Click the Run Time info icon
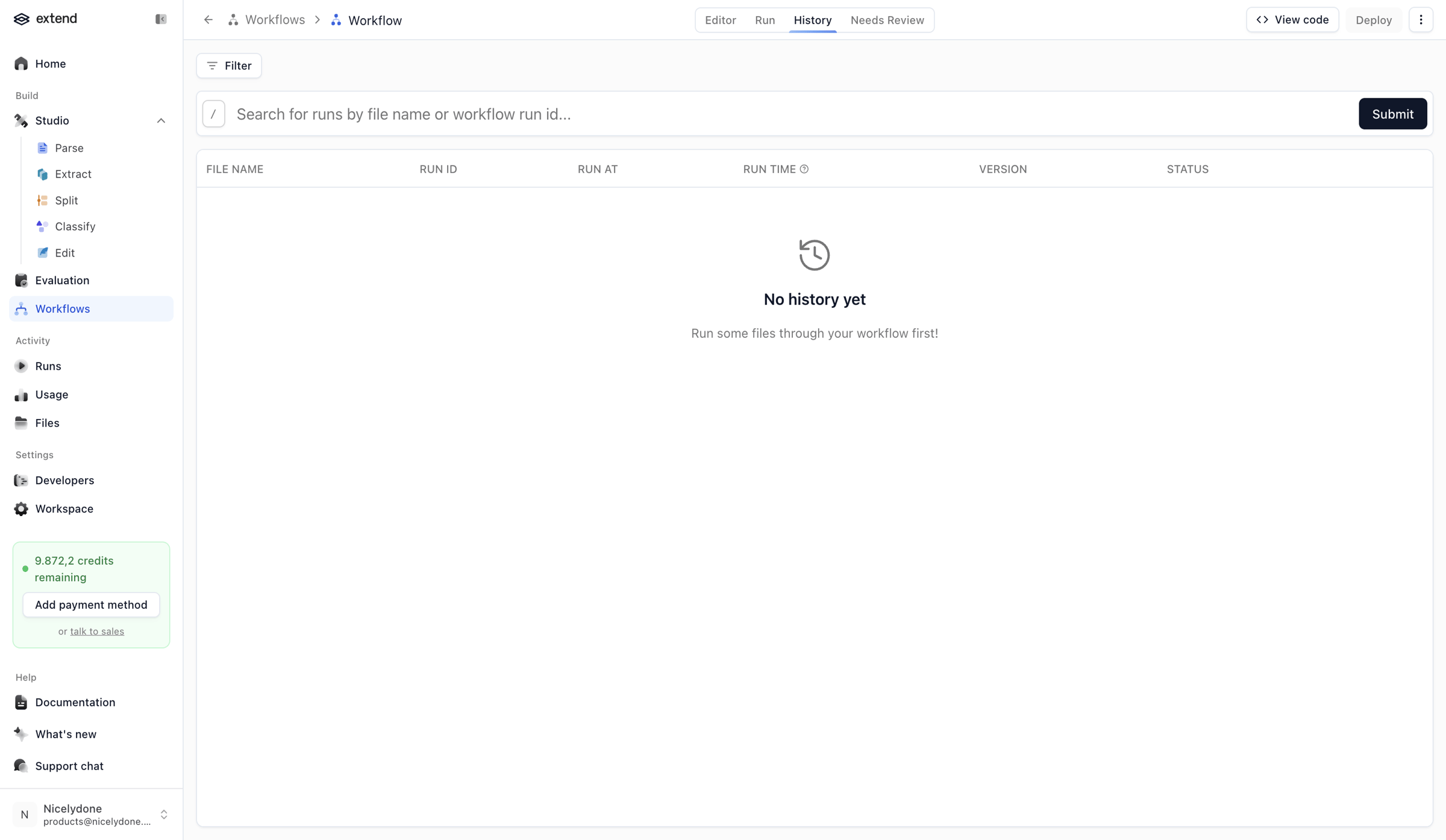1446x840 pixels. (x=804, y=169)
